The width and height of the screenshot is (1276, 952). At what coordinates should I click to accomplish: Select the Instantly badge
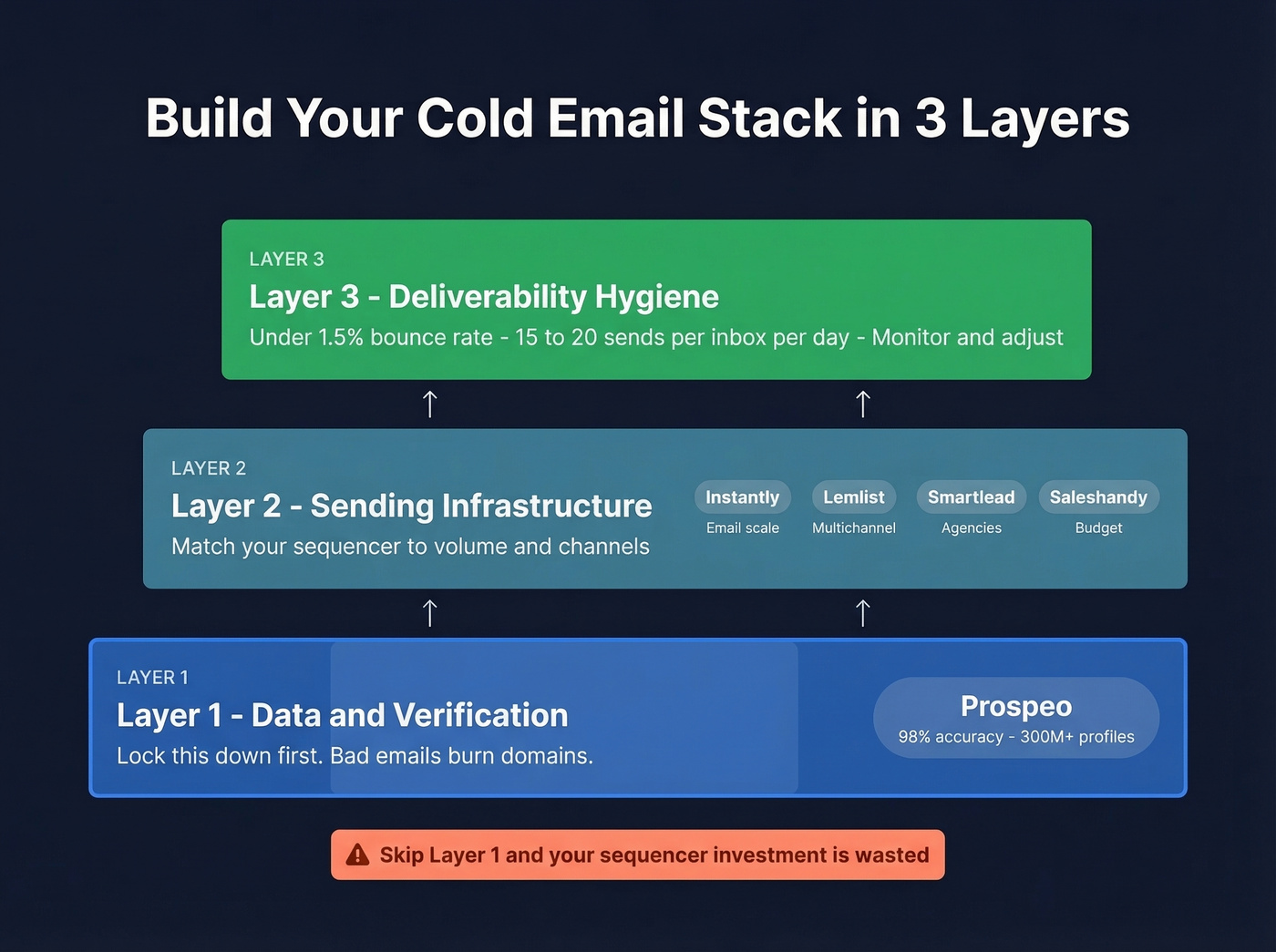point(742,496)
